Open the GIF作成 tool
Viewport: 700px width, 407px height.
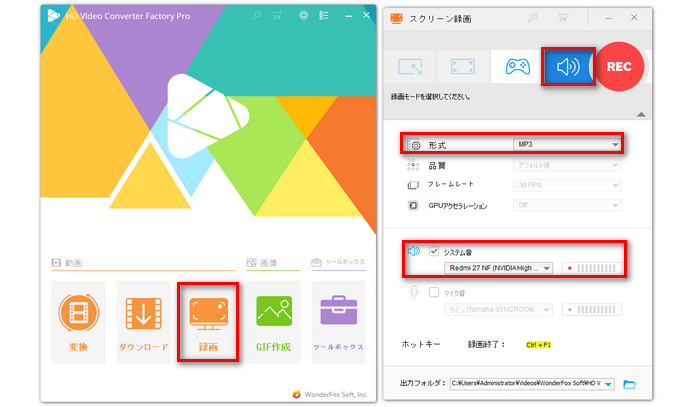point(272,320)
